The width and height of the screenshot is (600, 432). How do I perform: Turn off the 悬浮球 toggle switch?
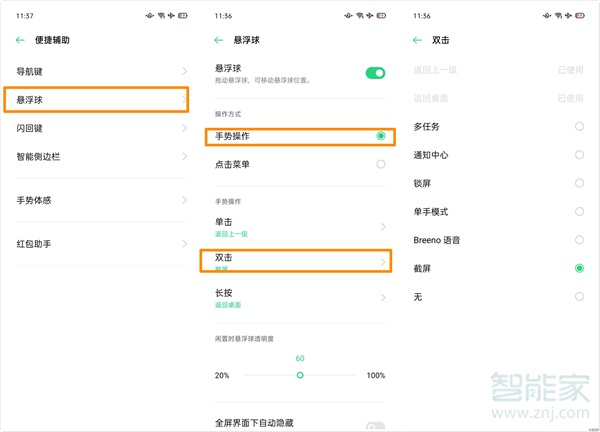(375, 73)
